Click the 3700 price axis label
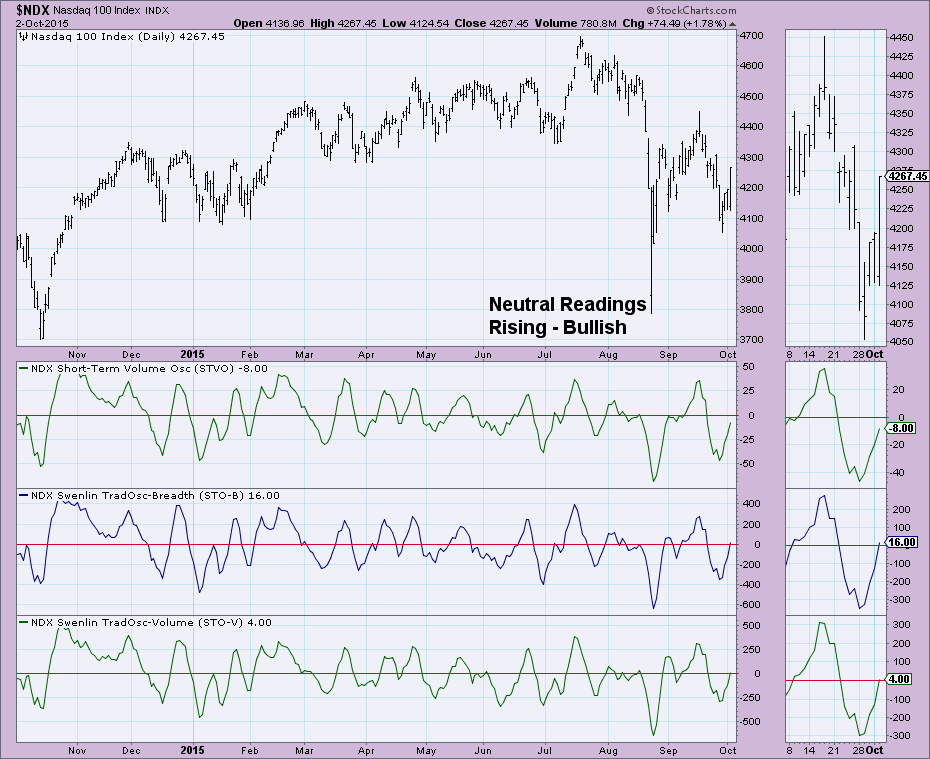Viewport: 930px width, 759px height. pyautogui.click(x=752, y=340)
